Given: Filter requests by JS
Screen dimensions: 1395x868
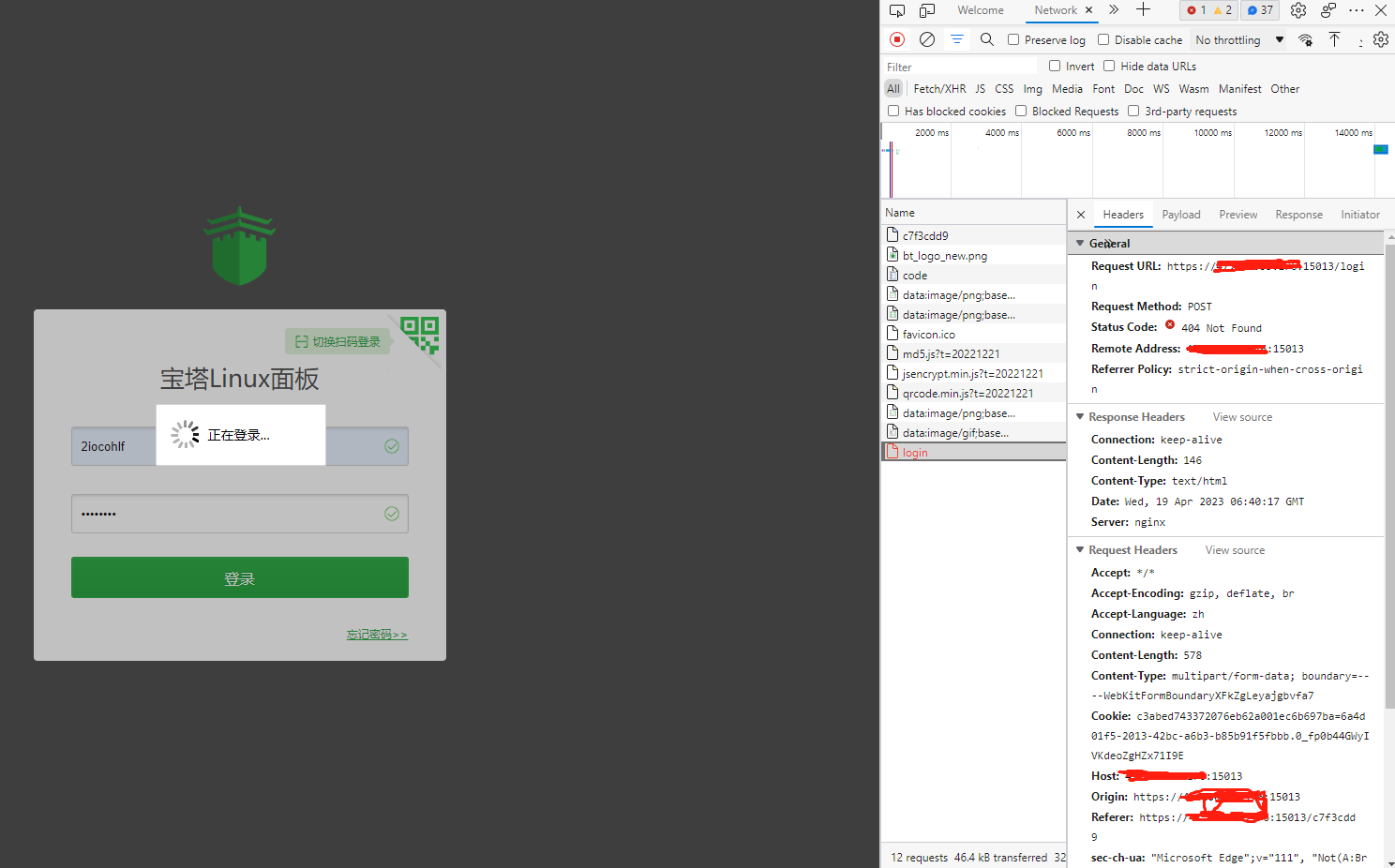Looking at the screenshot, I should point(980,89).
